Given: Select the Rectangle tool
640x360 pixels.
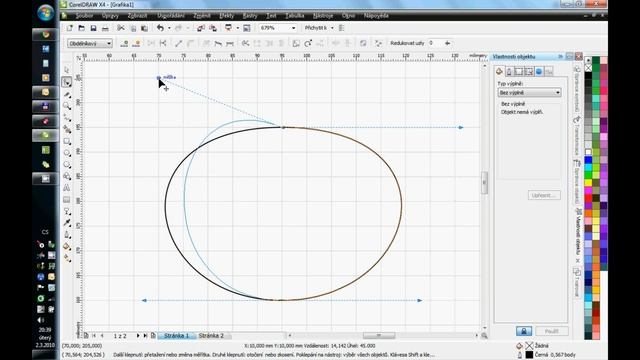Looking at the screenshot, I should (67, 142).
